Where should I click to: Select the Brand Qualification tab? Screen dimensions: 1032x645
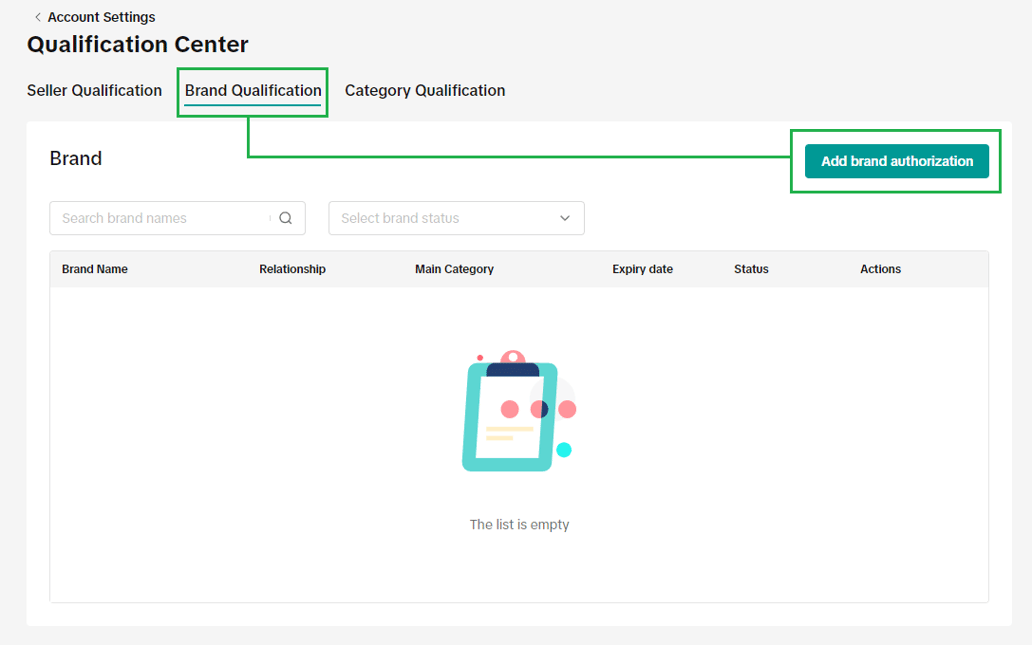coord(251,90)
